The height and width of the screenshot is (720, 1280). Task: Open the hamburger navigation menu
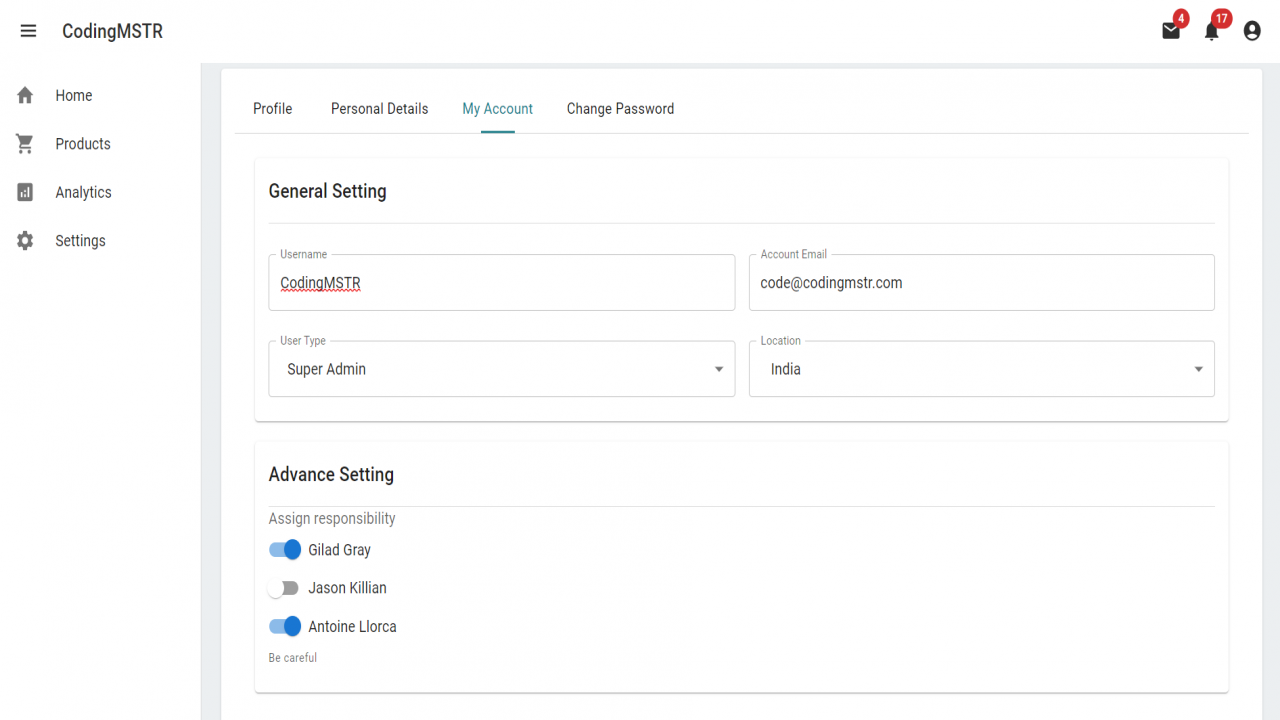pos(28,31)
